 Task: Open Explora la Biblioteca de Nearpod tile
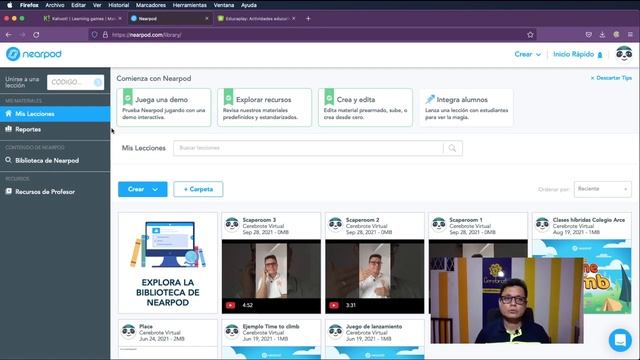(x=168, y=263)
